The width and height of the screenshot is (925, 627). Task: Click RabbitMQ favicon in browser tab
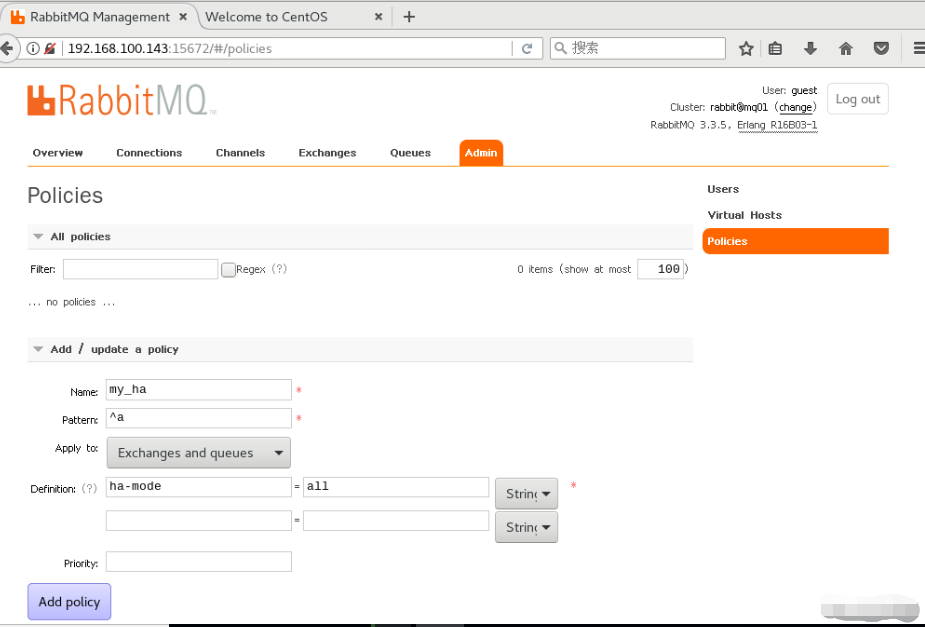18,17
